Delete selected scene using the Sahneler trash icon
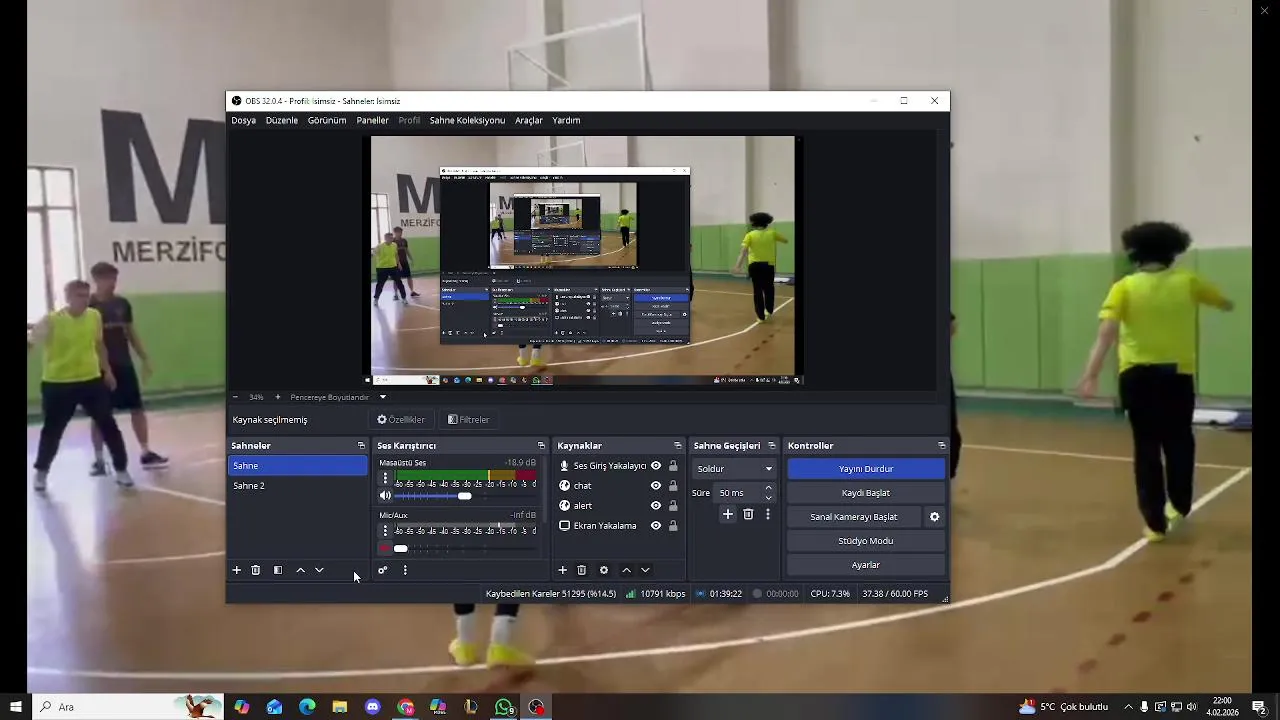1280x720 pixels. (256, 570)
